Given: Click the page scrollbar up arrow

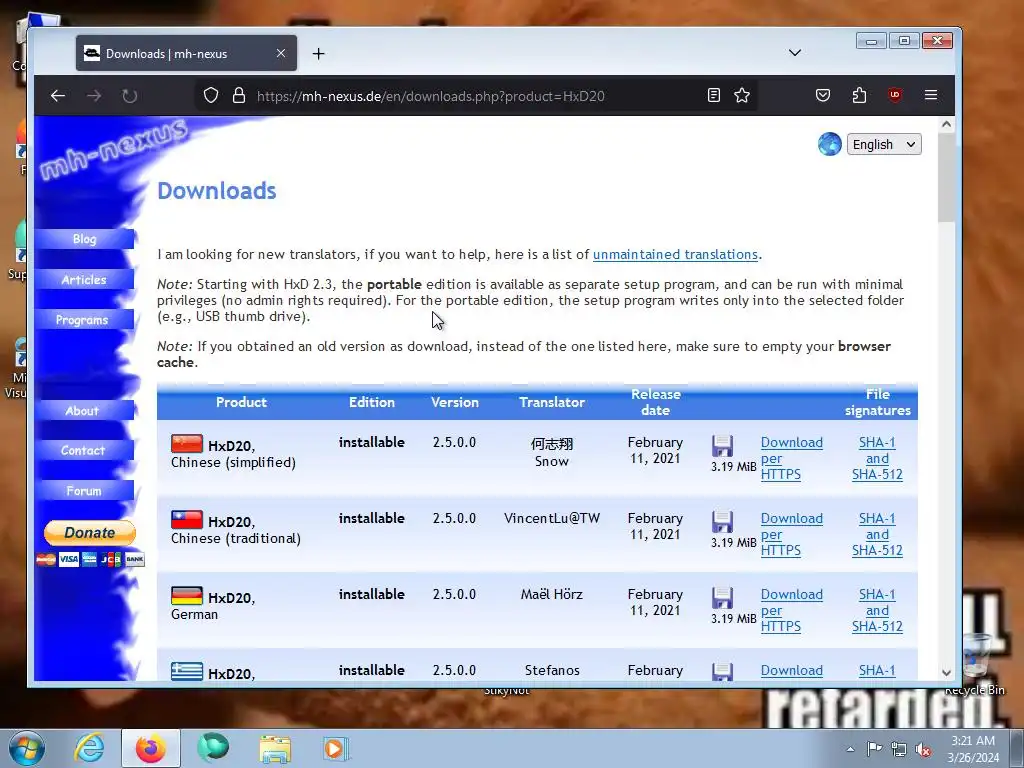Looking at the screenshot, I should click(946, 124).
